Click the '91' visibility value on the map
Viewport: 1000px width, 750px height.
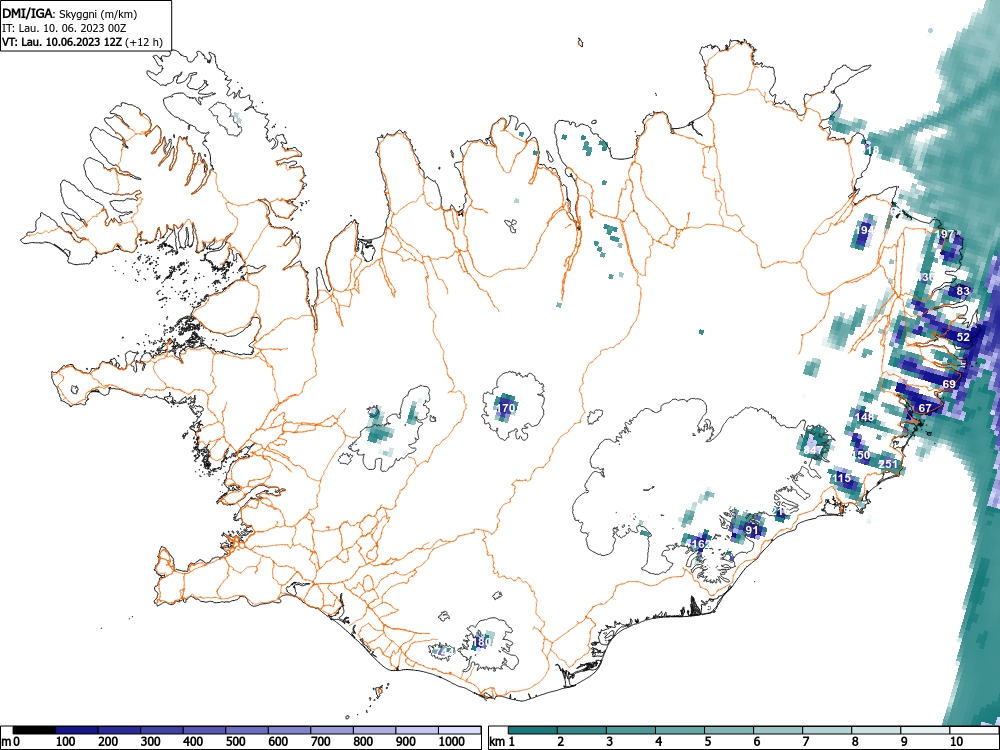[x=752, y=530]
